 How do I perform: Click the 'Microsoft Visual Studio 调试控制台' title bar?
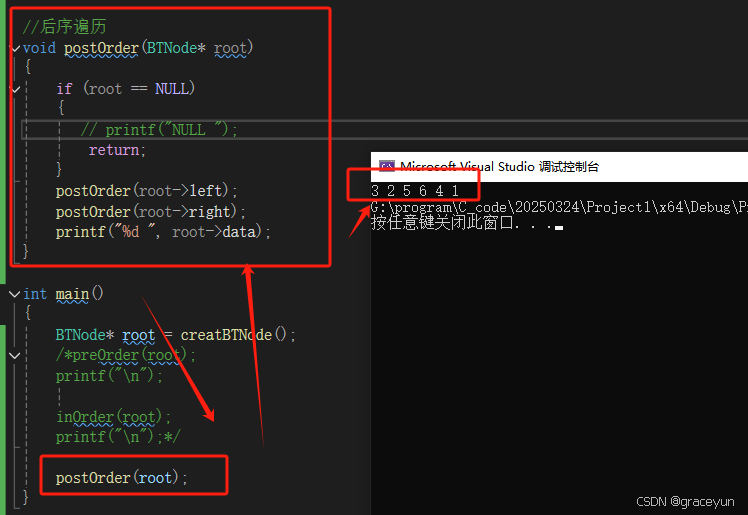(x=559, y=167)
